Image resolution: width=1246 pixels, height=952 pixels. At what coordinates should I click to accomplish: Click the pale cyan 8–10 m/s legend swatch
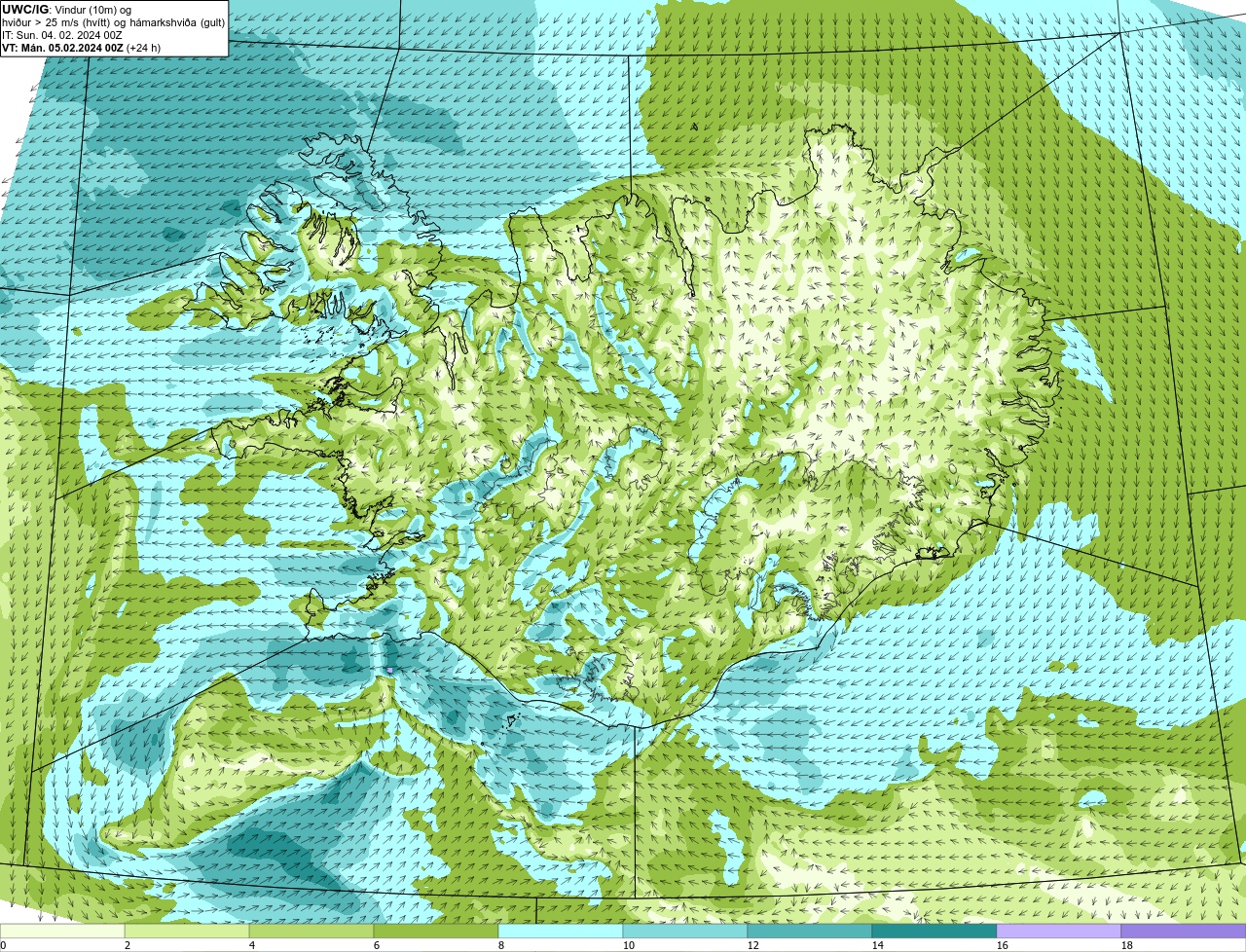pos(561,932)
